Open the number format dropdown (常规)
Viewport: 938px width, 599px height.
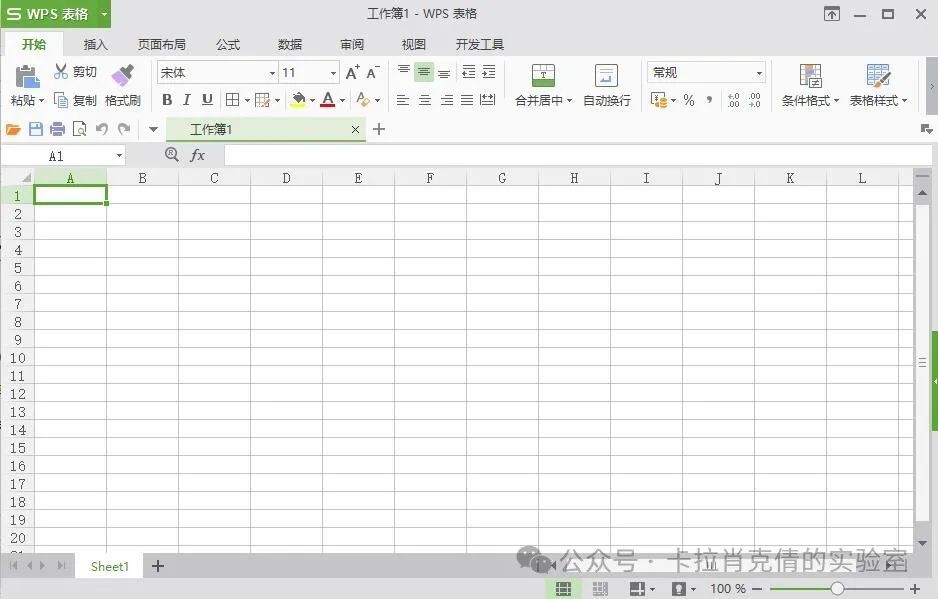tap(759, 73)
